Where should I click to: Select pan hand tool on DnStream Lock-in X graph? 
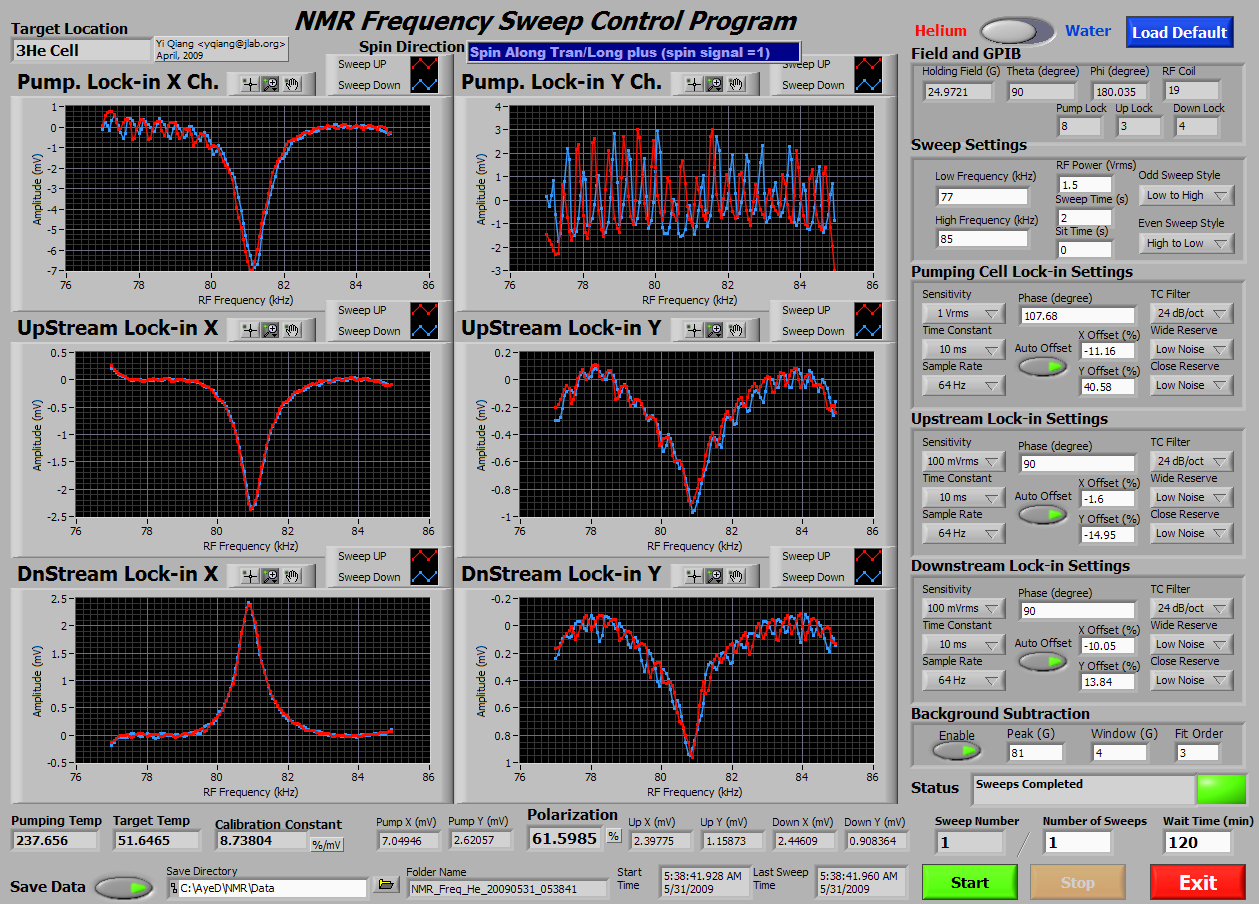(292, 576)
